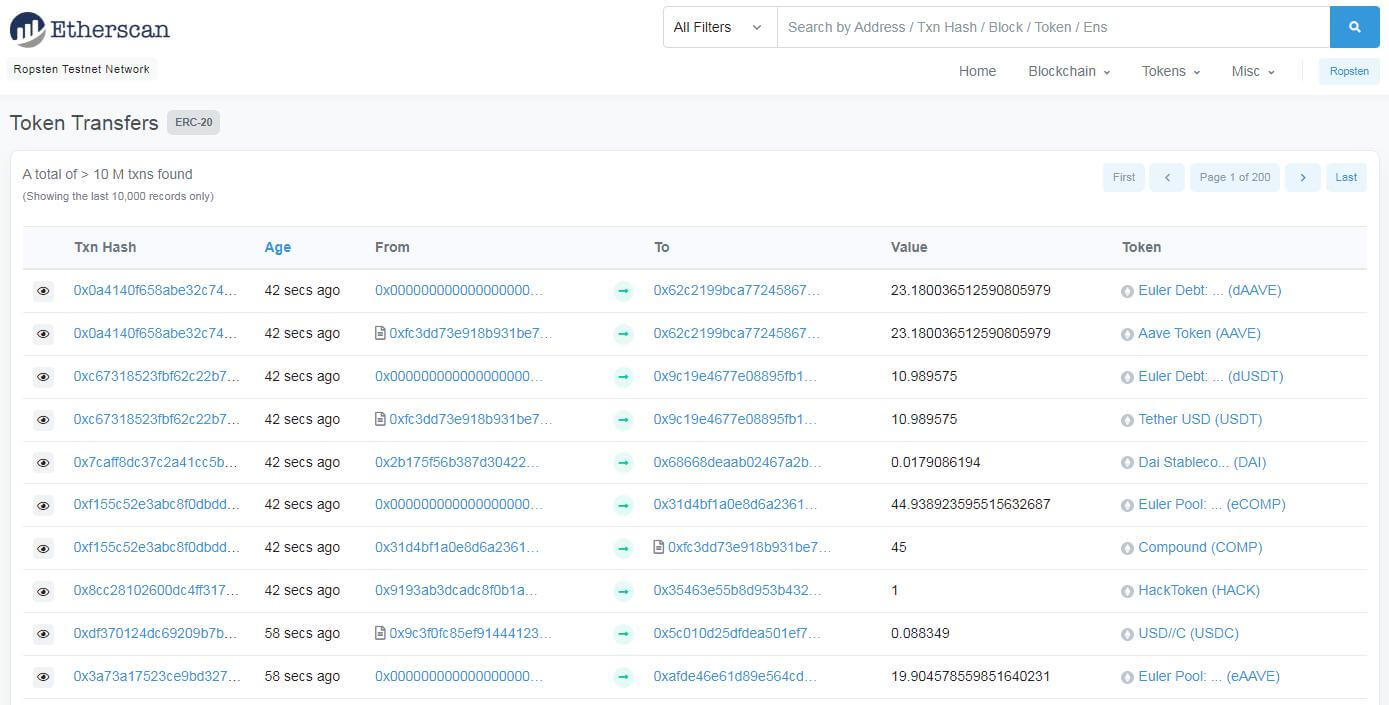Click the Age column header
This screenshot has width=1389, height=705.
277,247
